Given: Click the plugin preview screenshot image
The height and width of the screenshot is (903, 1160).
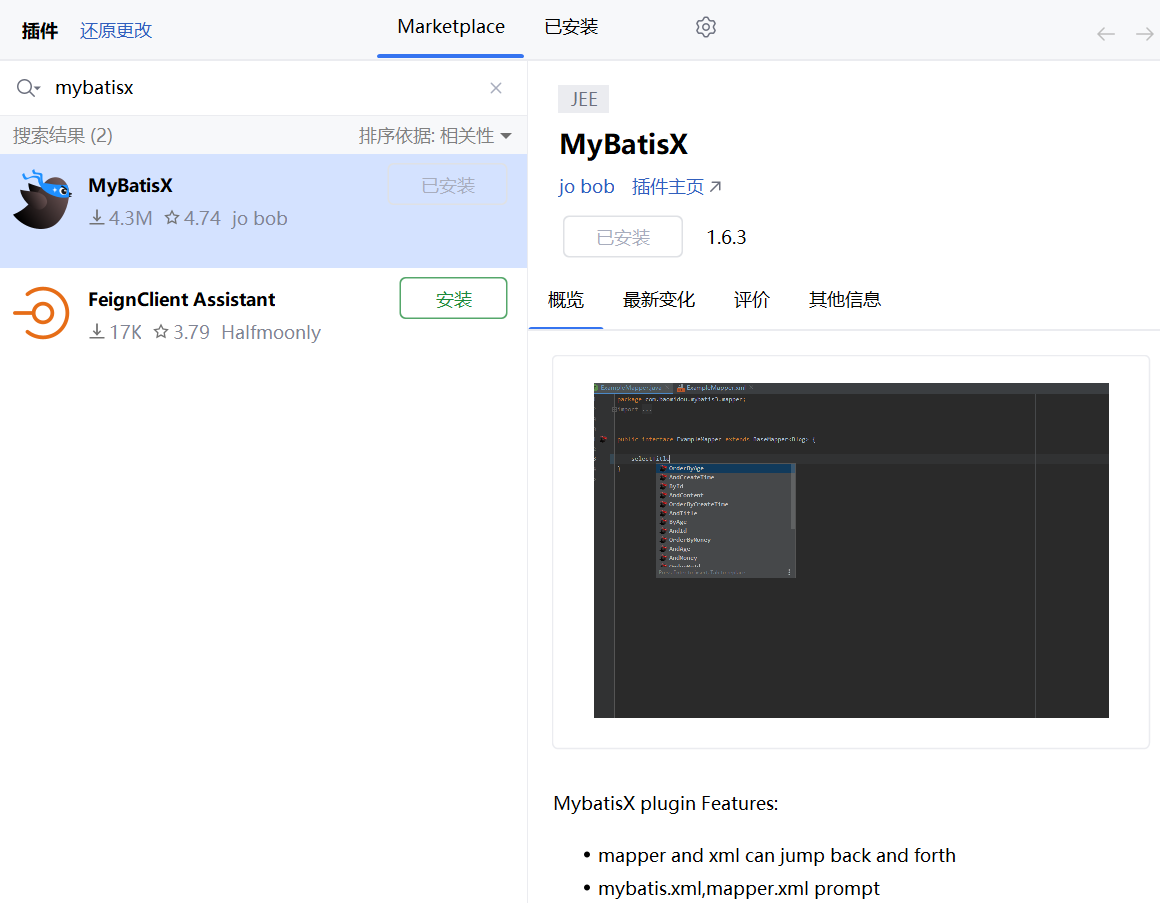Looking at the screenshot, I should pos(851,550).
